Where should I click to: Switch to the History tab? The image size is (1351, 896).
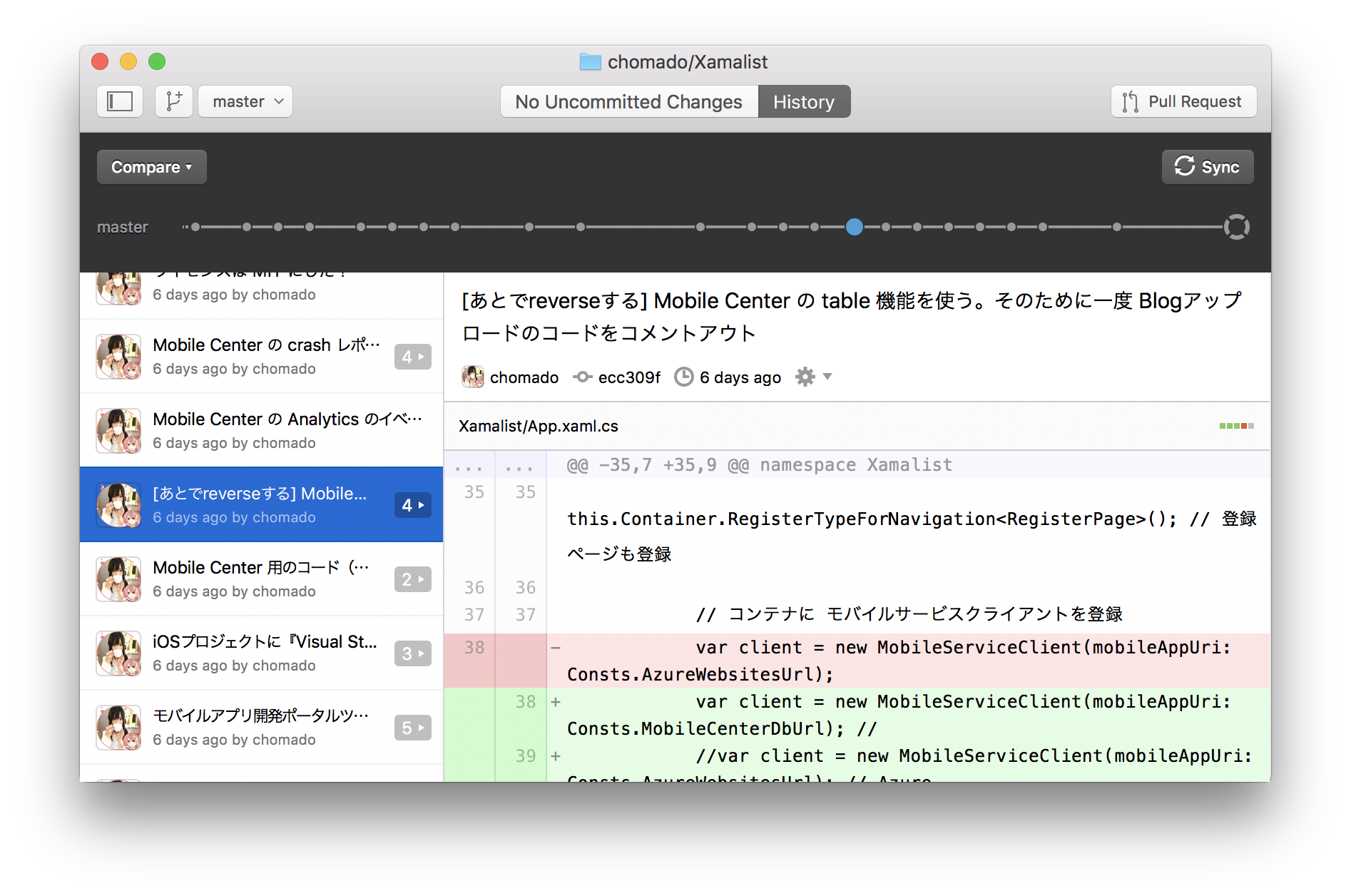(x=804, y=101)
